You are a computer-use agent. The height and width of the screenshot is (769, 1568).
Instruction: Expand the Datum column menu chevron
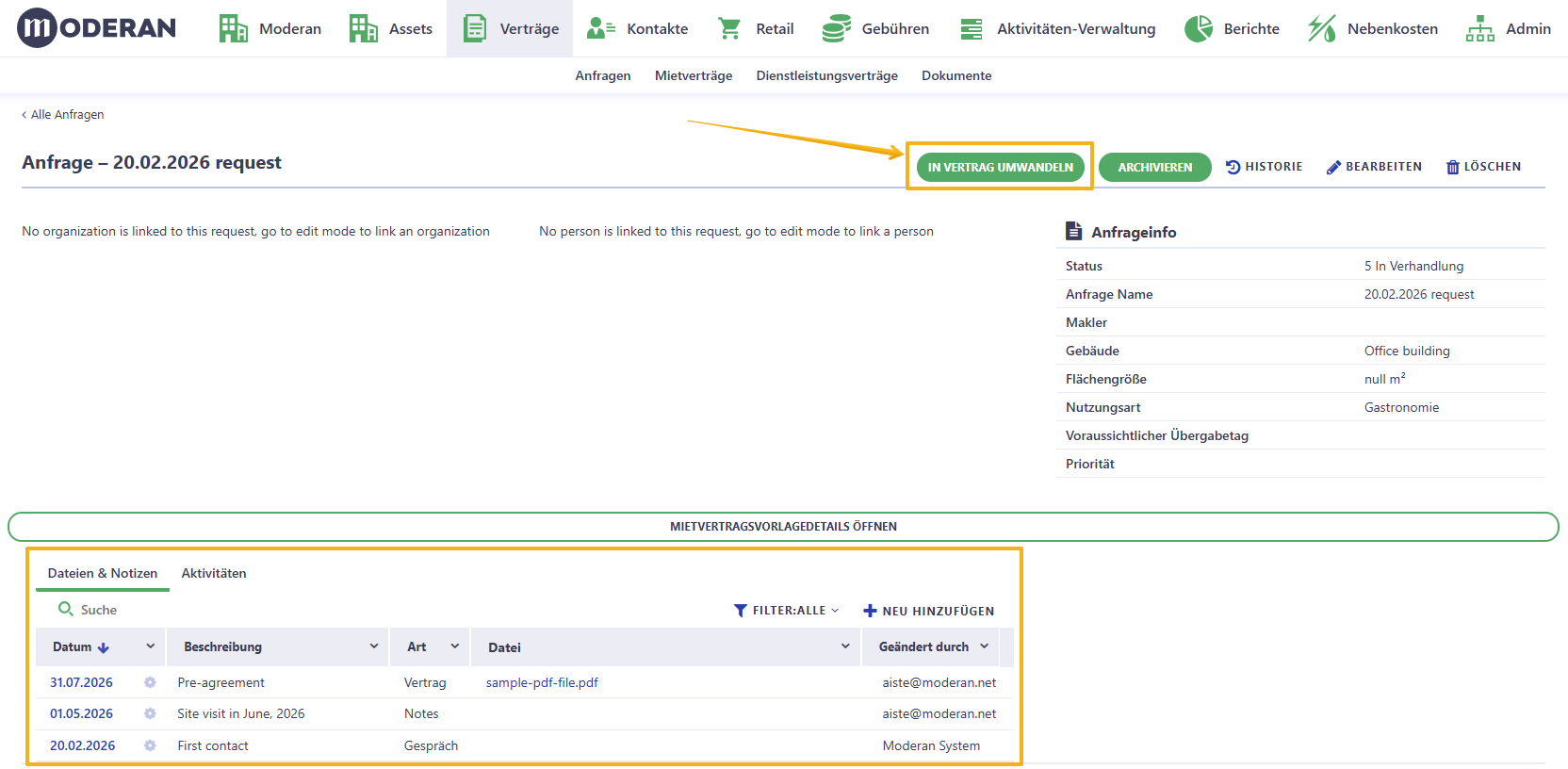(150, 646)
